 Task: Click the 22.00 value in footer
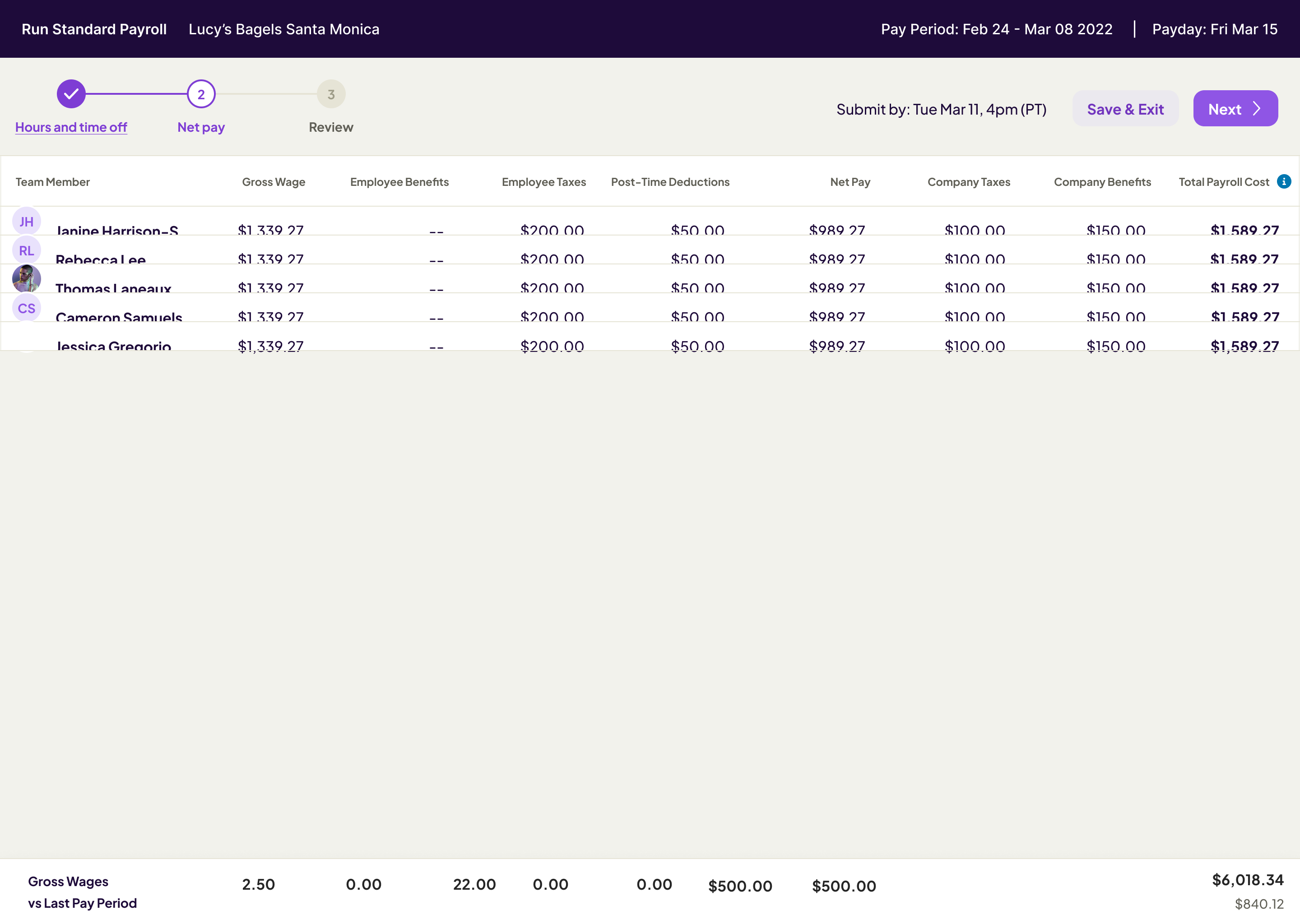[x=475, y=884]
